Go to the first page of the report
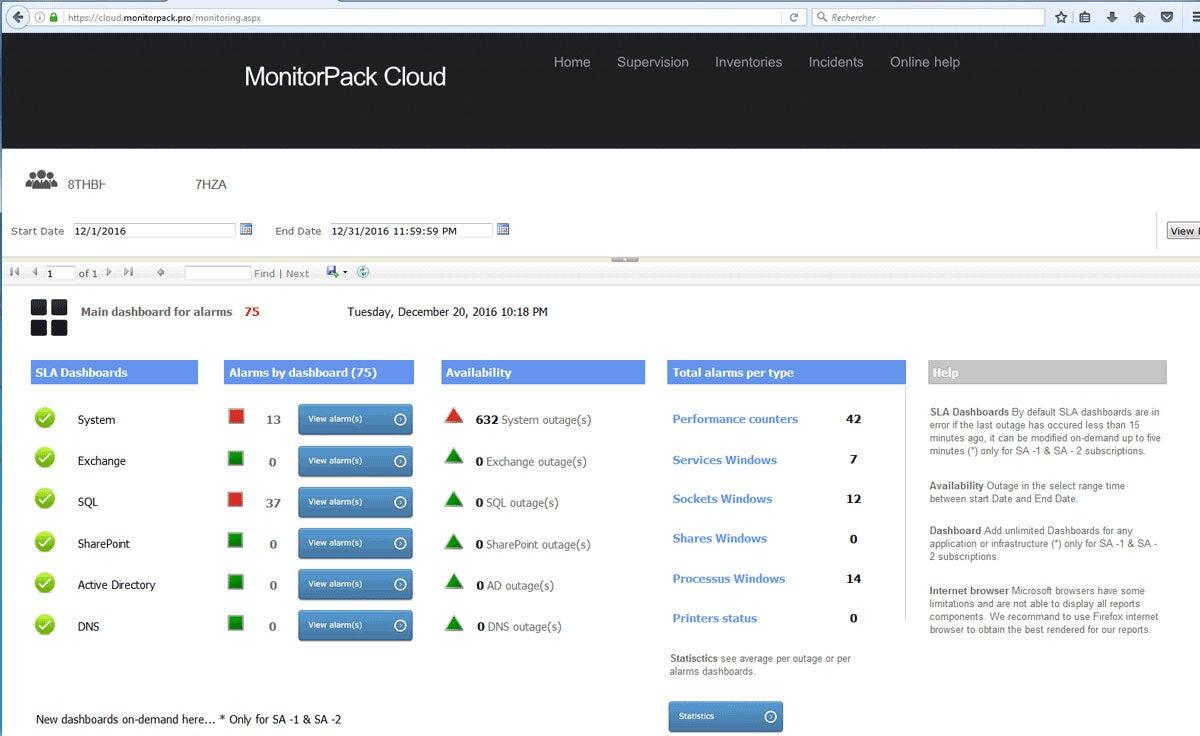Image resolution: width=1200 pixels, height=736 pixels. point(14,272)
